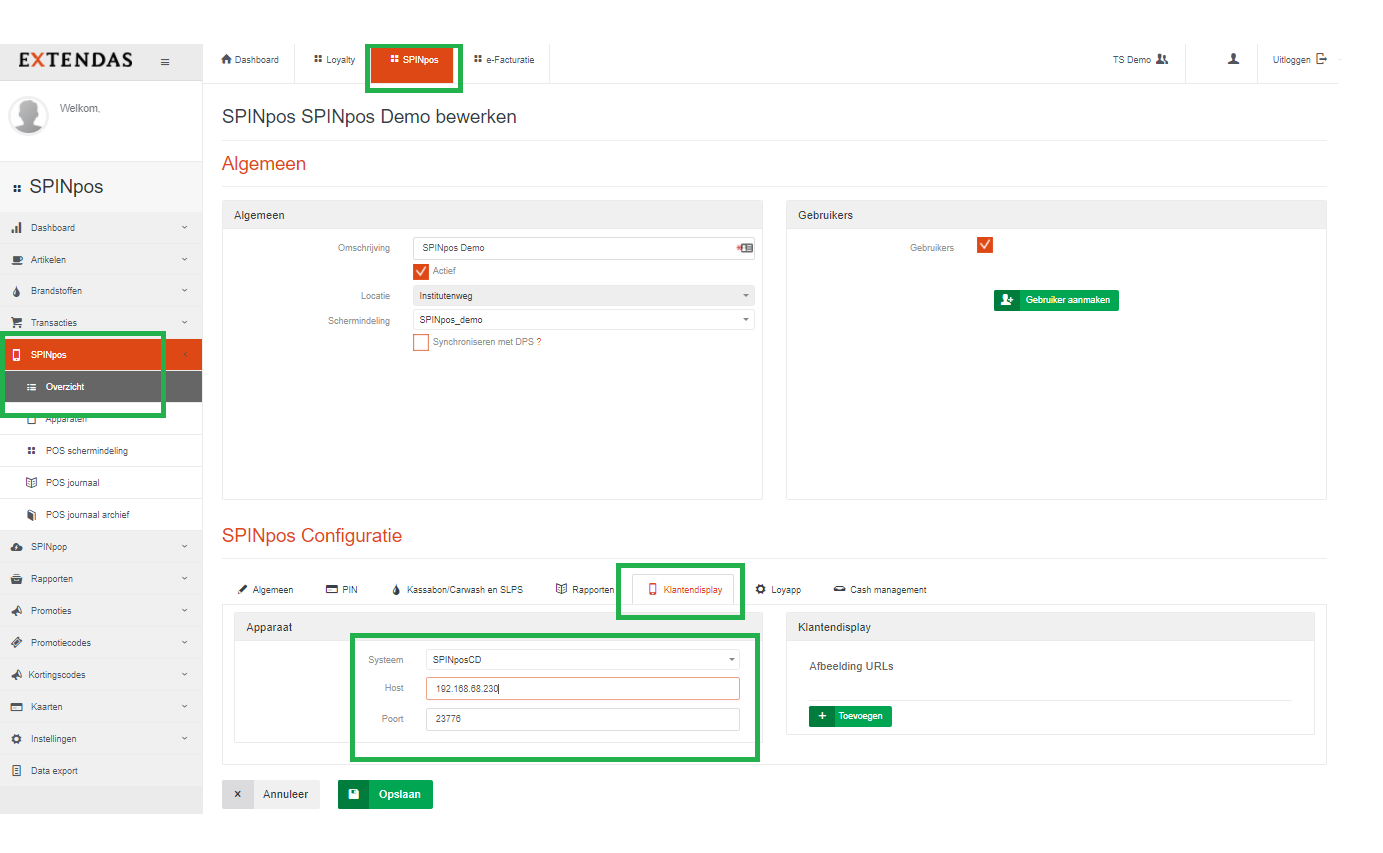Click the Rapporten printer icon in sidebar
This screenshot has height=853, width=1383.
click(x=16, y=579)
